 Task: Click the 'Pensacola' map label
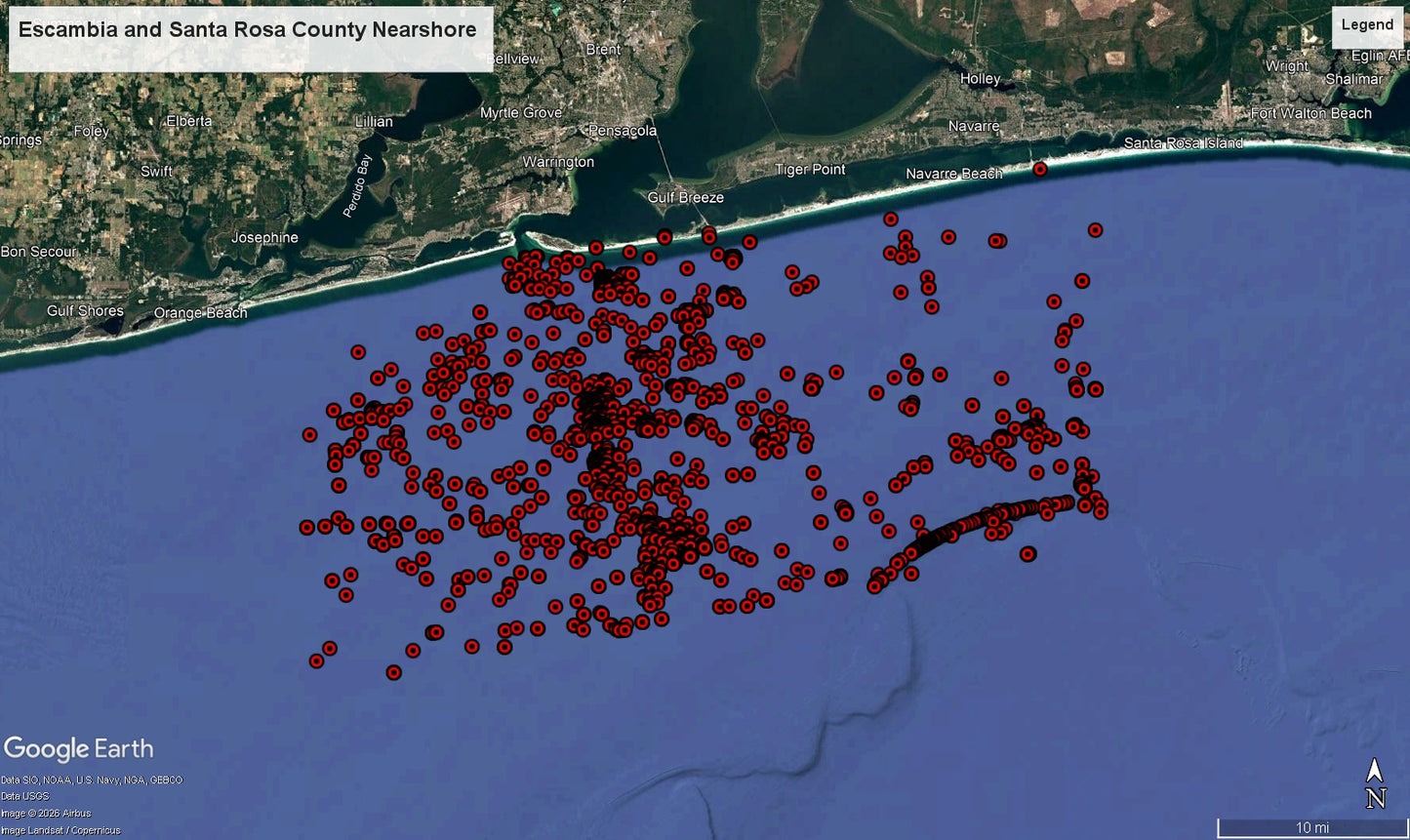(623, 131)
